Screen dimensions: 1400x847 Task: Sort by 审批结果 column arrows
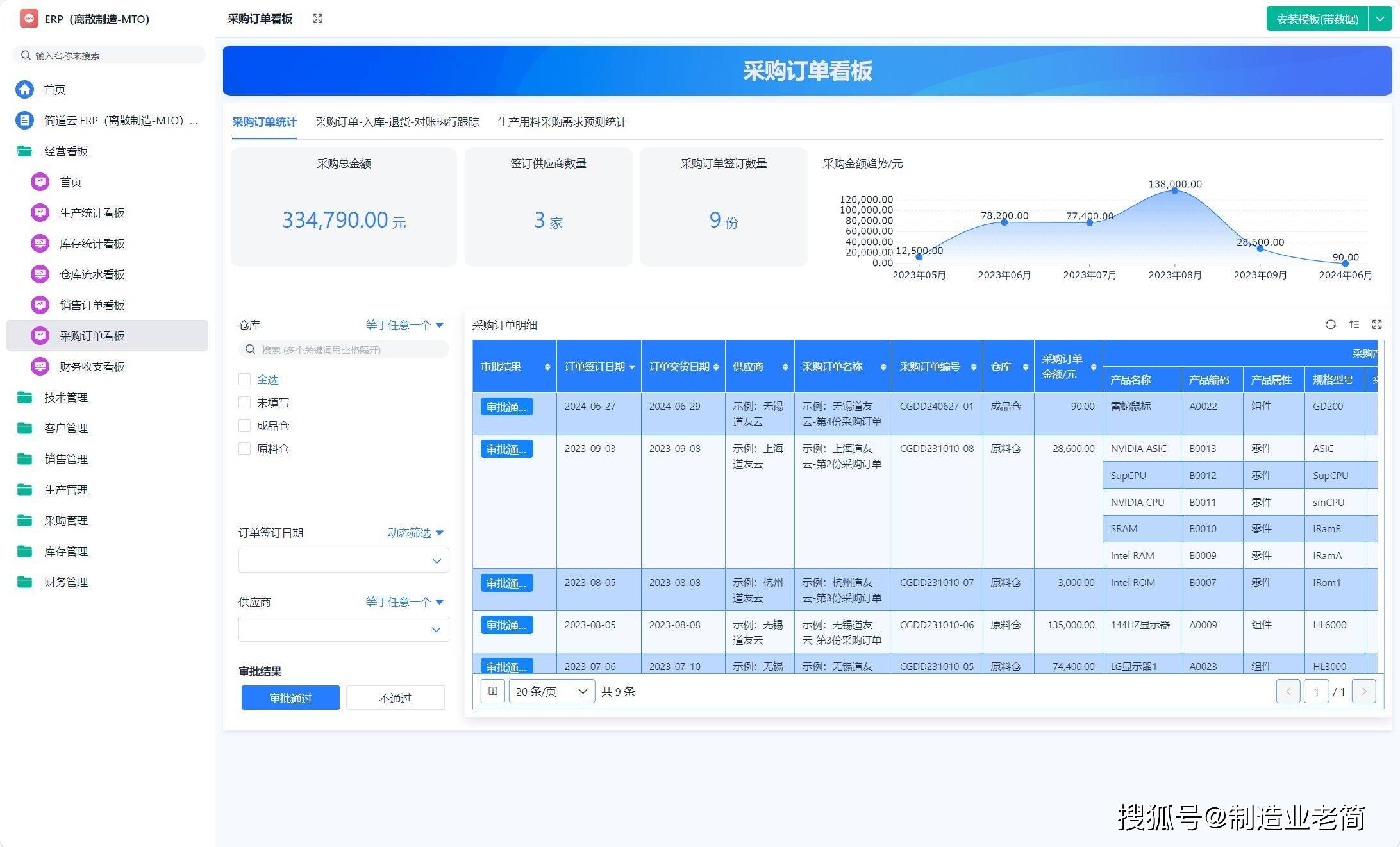[547, 367]
